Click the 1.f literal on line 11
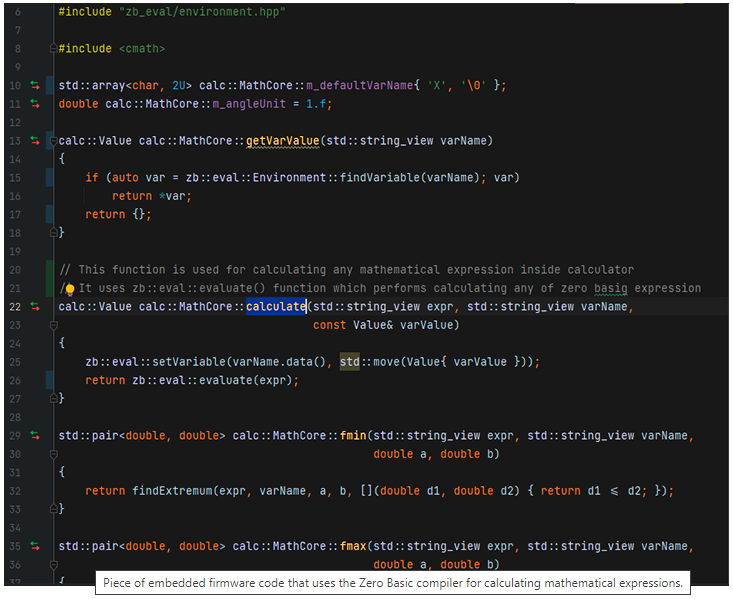The image size is (733, 599). (x=316, y=104)
